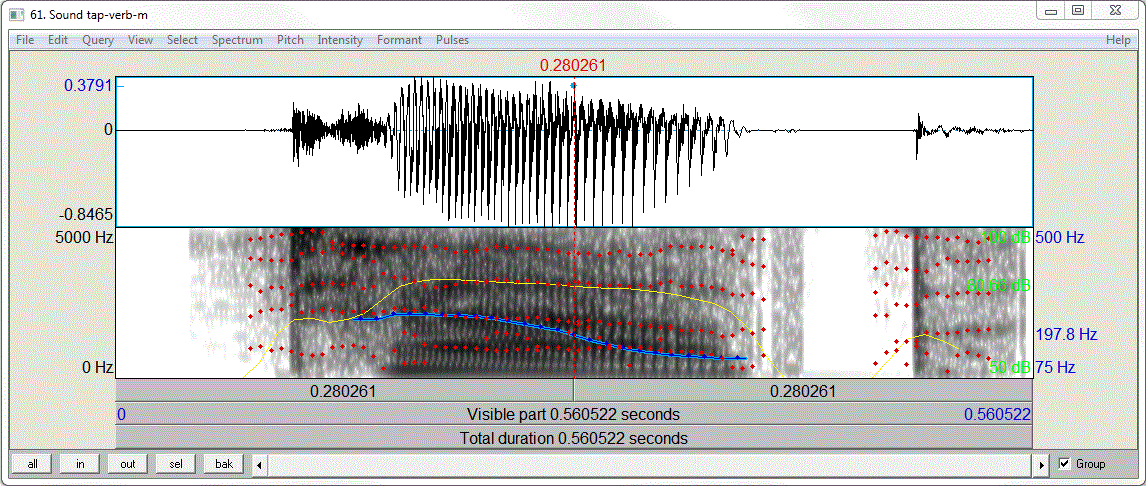
Task: Open the File menu
Action: tap(25, 40)
